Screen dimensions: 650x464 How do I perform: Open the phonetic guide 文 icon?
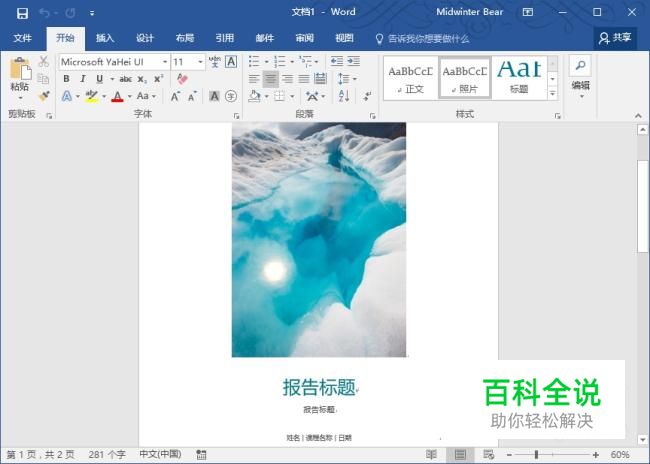pyautogui.click(x=215, y=62)
